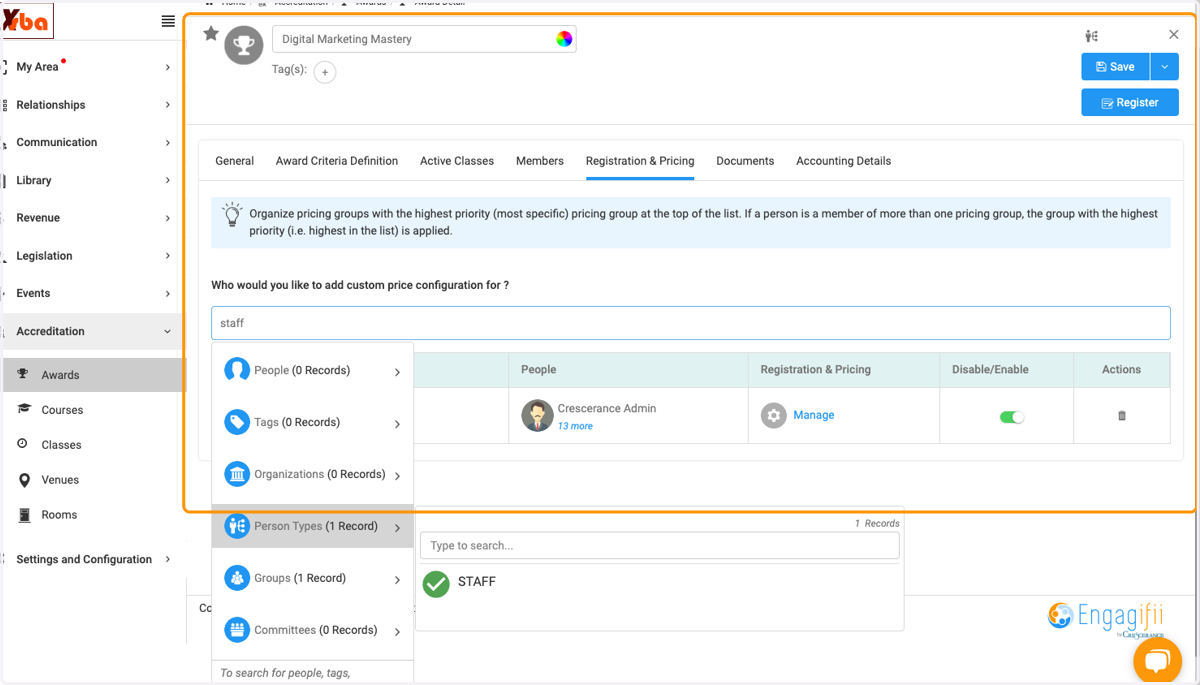Open Award Criteria Definition tab
The height and width of the screenshot is (685, 1200).
[337, 161]
